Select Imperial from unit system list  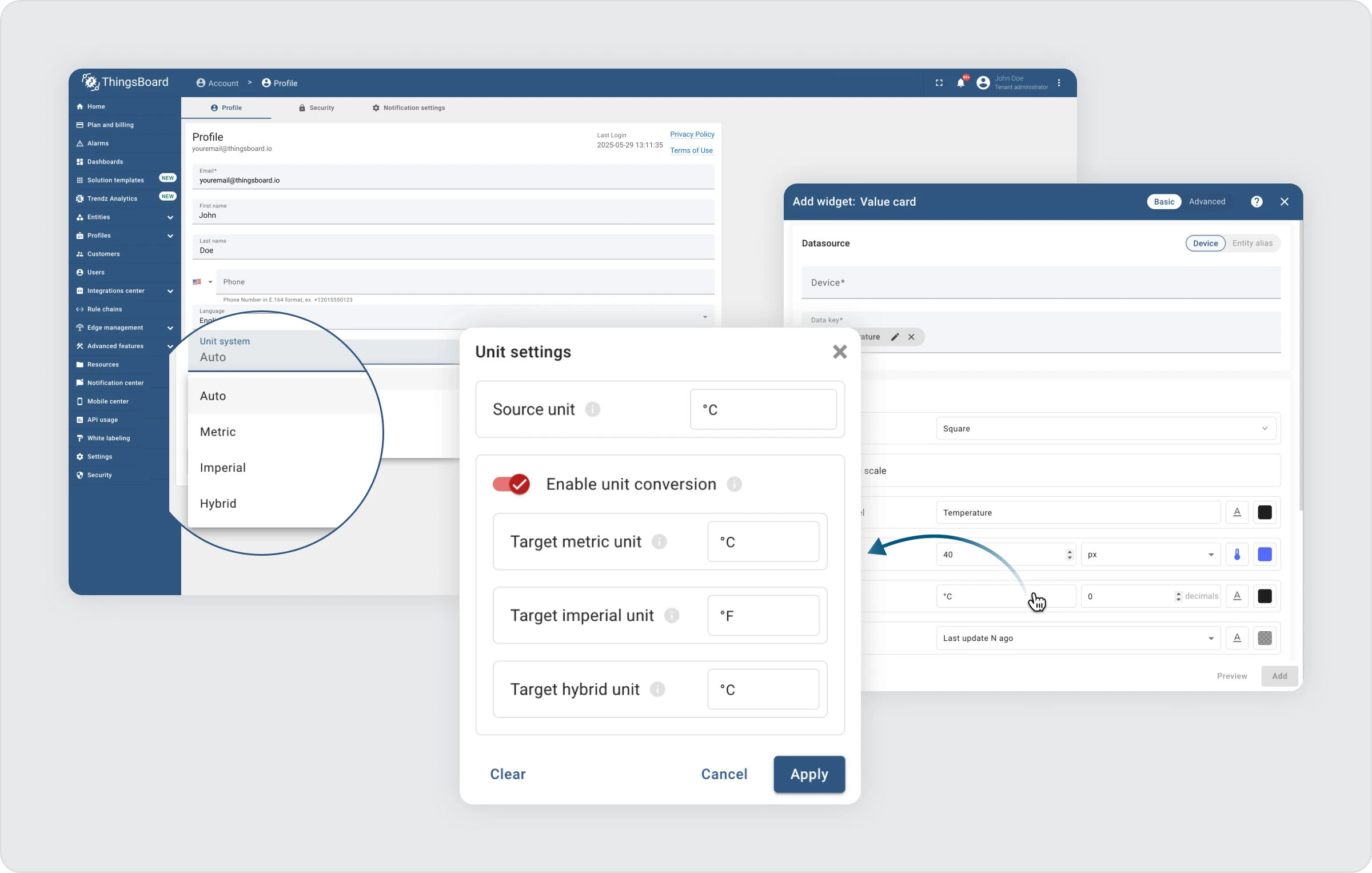[223, 468]
